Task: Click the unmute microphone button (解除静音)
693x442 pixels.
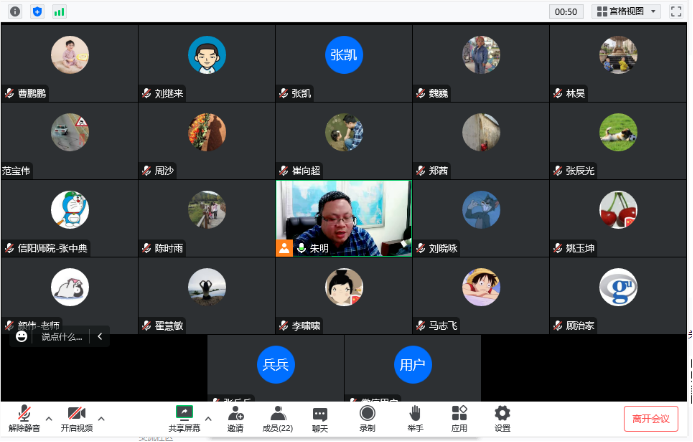Action: pyautogui.click(x=24, y=416)
